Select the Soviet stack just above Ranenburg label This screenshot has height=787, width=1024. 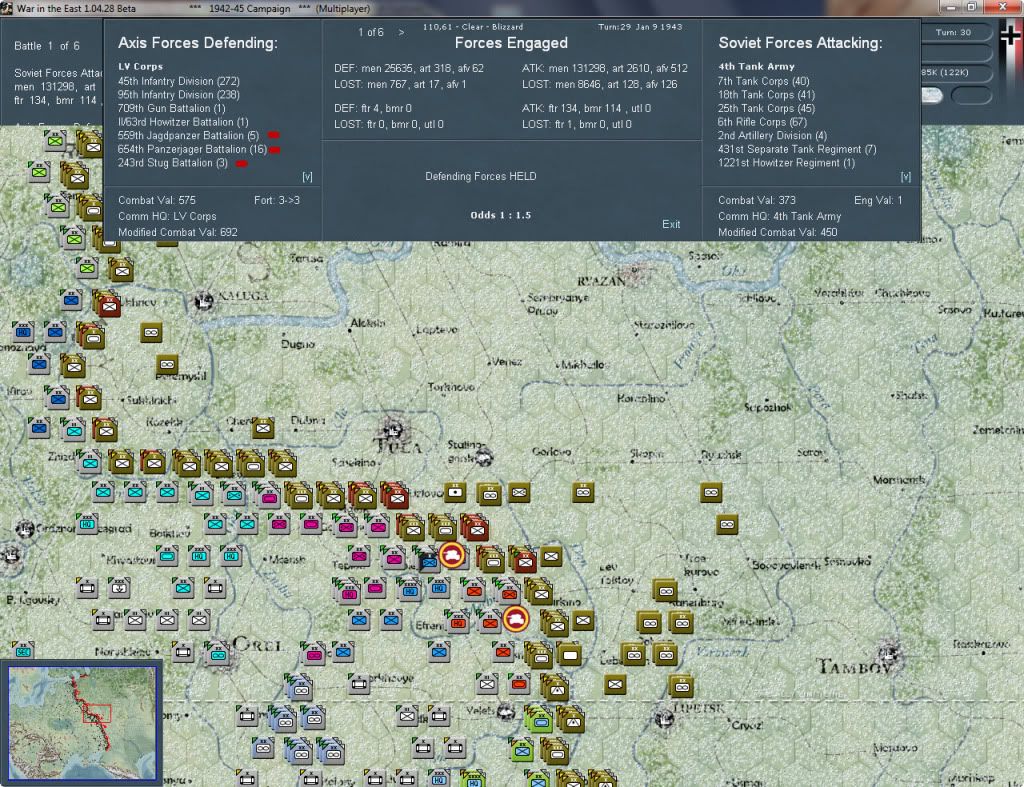coord(665,590)
